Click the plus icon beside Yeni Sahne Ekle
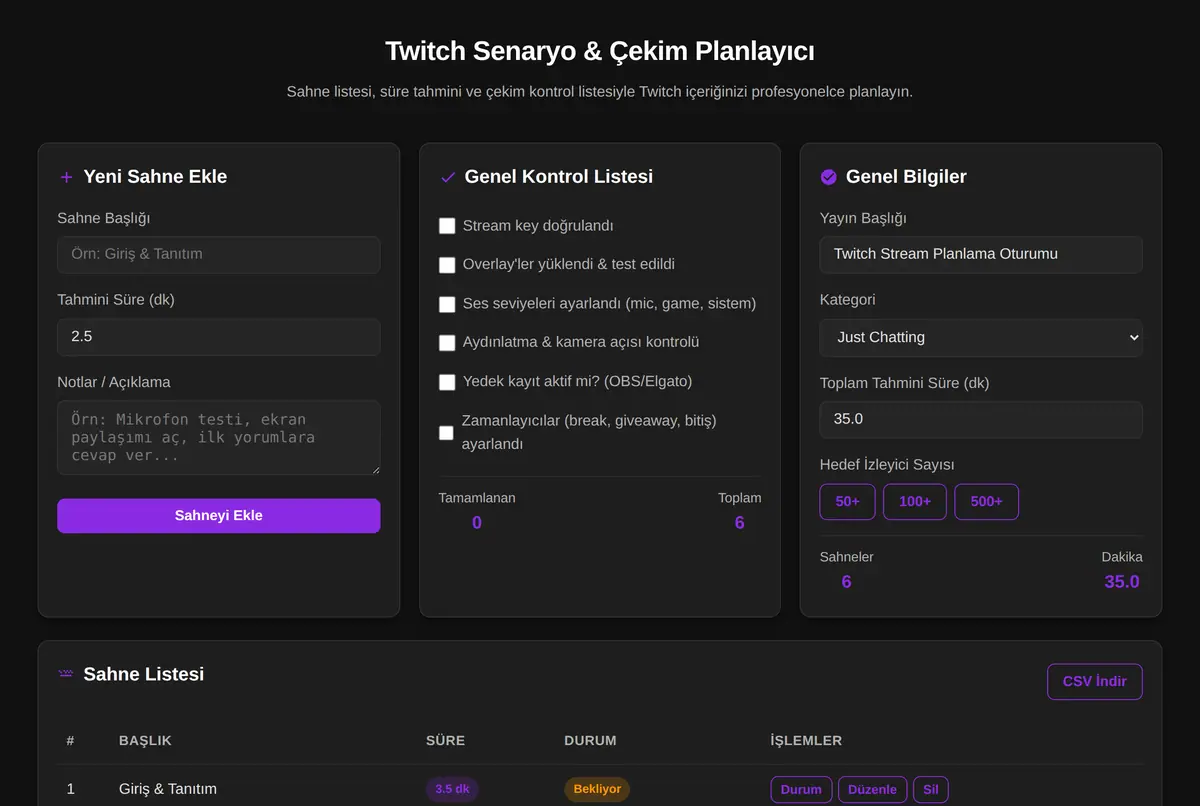The width and height of the screenshot is (1200, 806). 66,177
